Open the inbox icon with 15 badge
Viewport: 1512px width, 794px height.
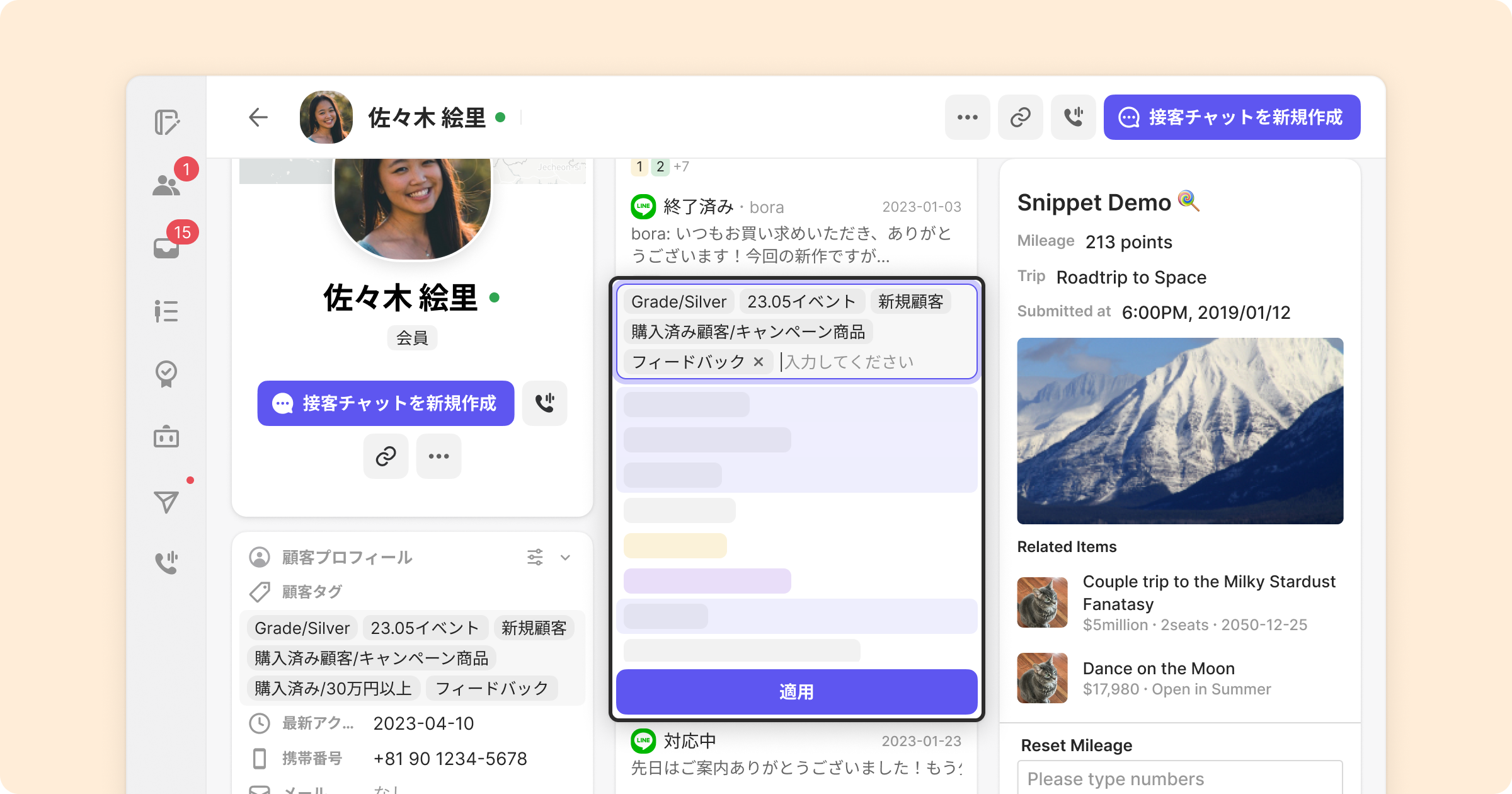coord(166,248)
